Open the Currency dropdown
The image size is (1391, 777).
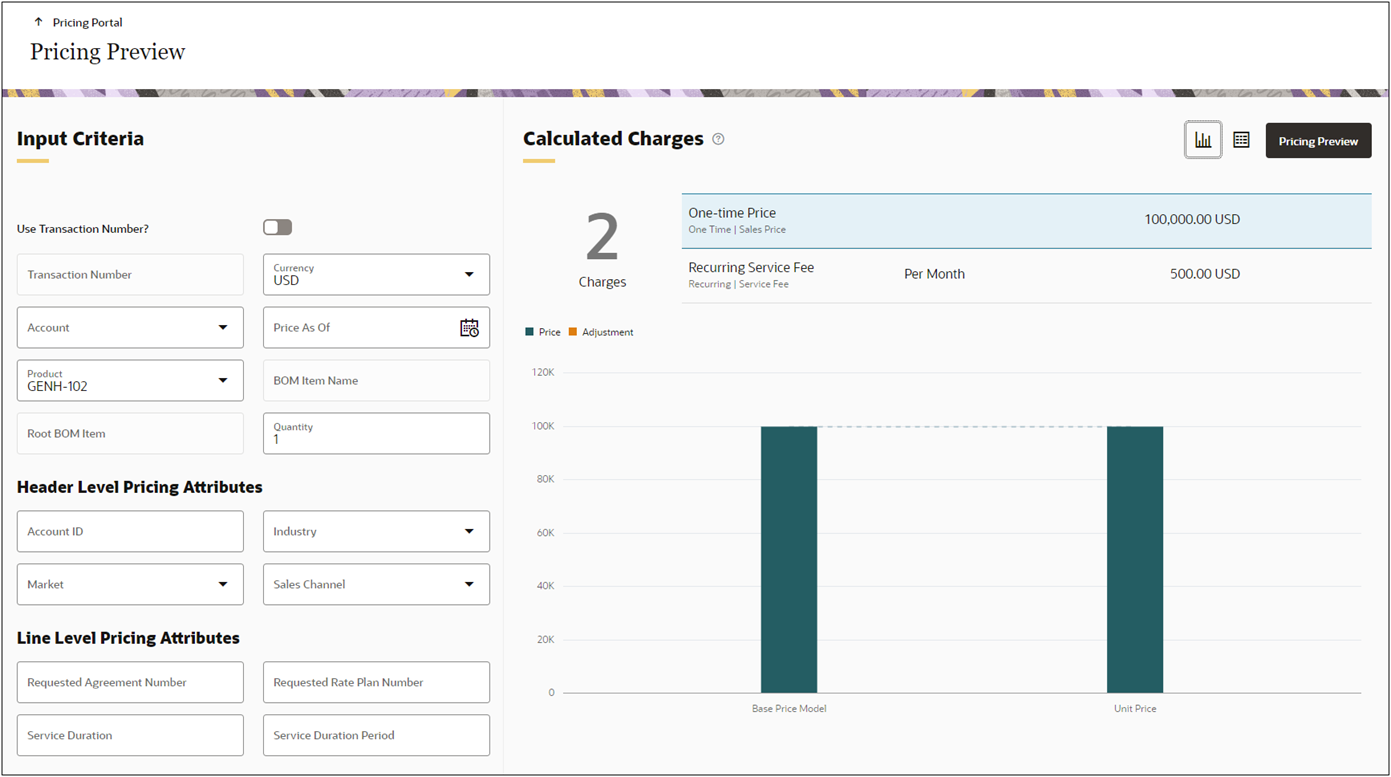[468, 274]
